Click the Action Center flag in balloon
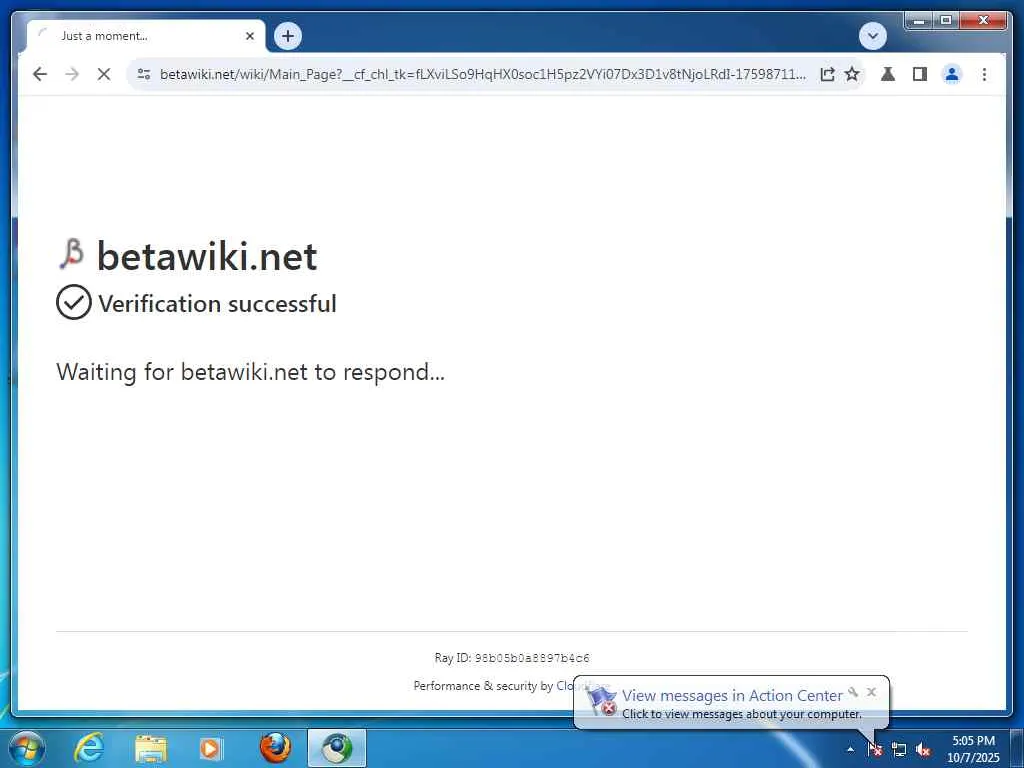 [601, 701]
